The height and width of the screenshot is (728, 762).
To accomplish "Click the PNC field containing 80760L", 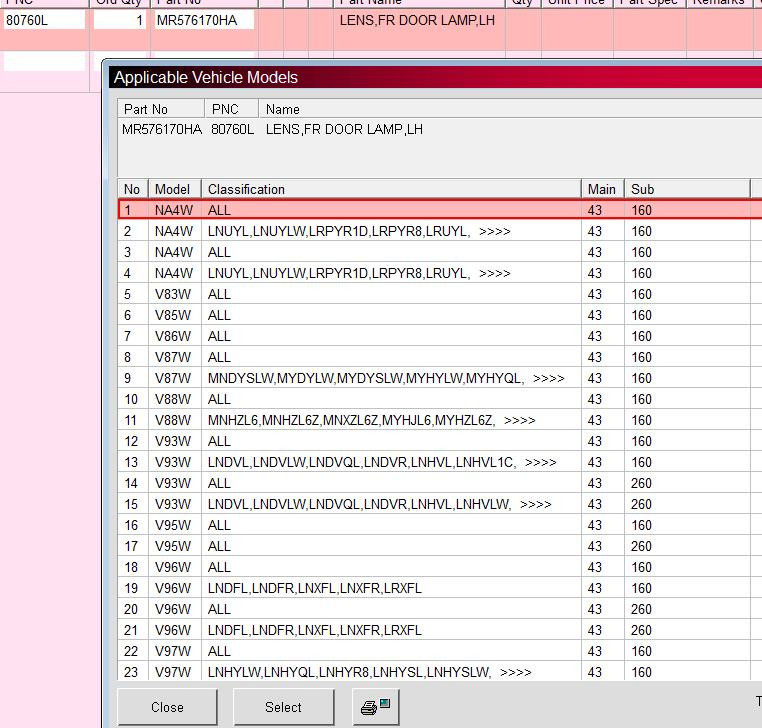I will coord(43,20).
